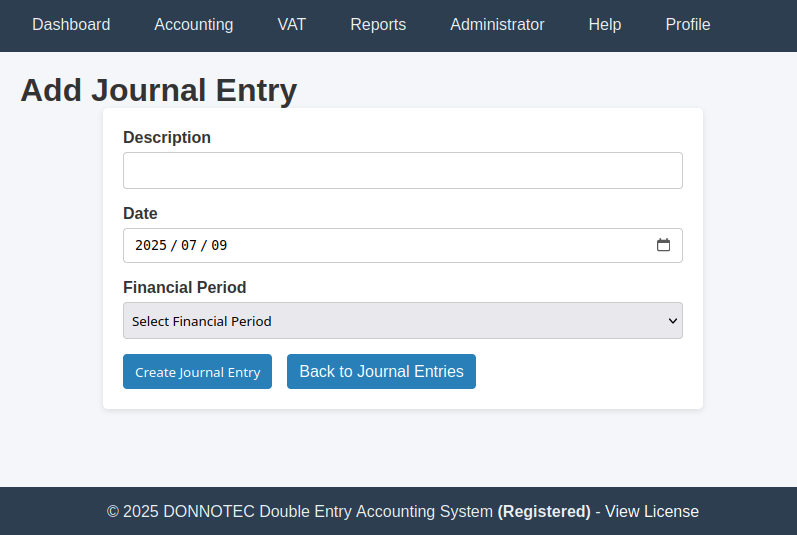This screenshot has width=797, height=535.
Task: Click the Description label
Action: pyautogui.click(x=167, y=137)
